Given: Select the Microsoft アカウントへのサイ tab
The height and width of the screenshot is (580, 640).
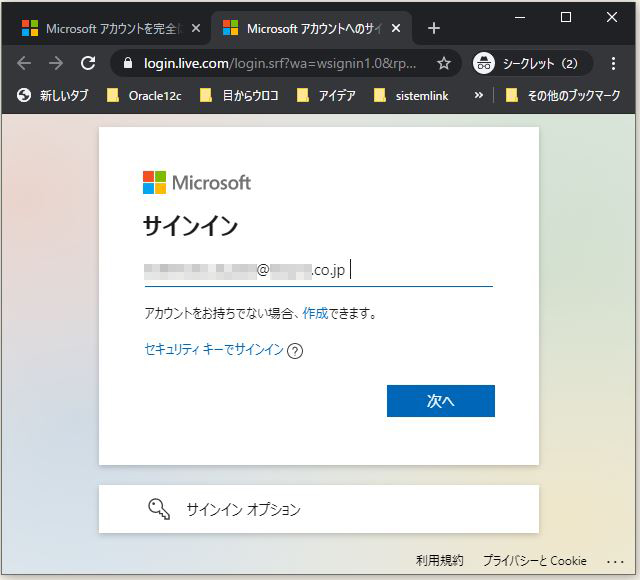Looking at the screenshot, I should tap(311, 28).
